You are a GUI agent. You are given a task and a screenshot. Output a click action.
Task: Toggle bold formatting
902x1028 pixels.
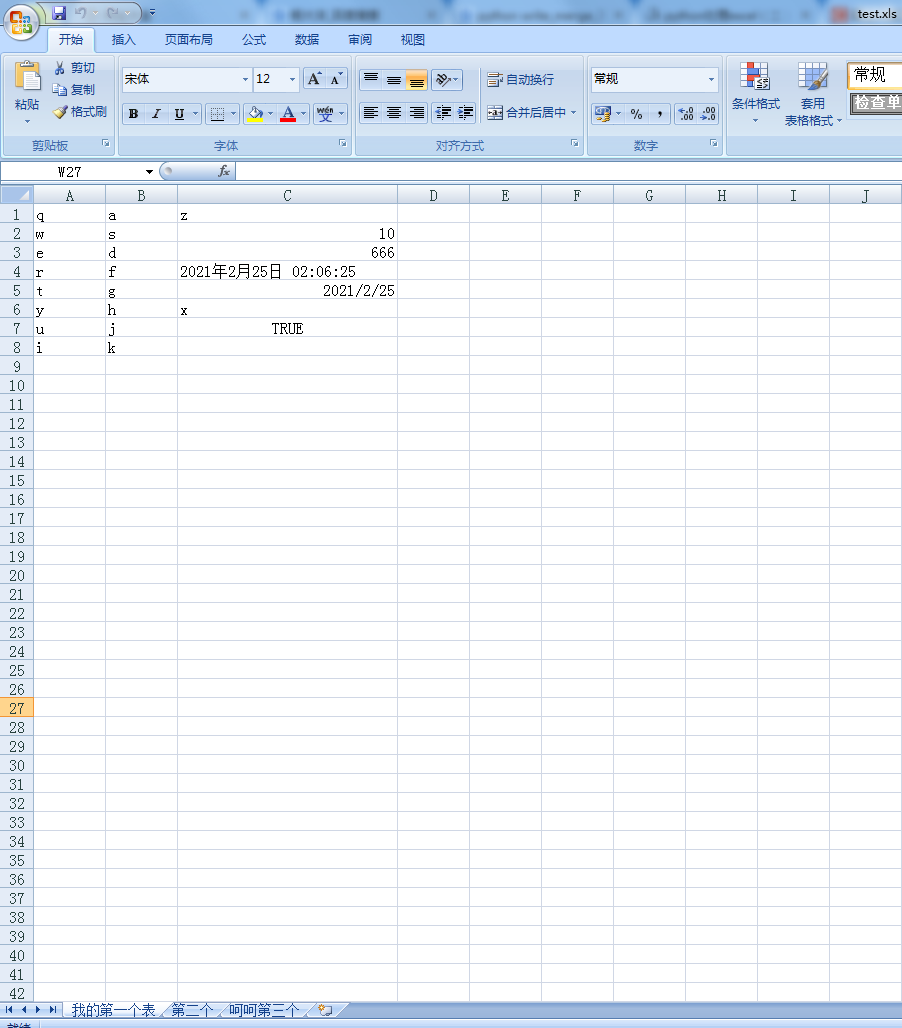(x=134, y=113)
